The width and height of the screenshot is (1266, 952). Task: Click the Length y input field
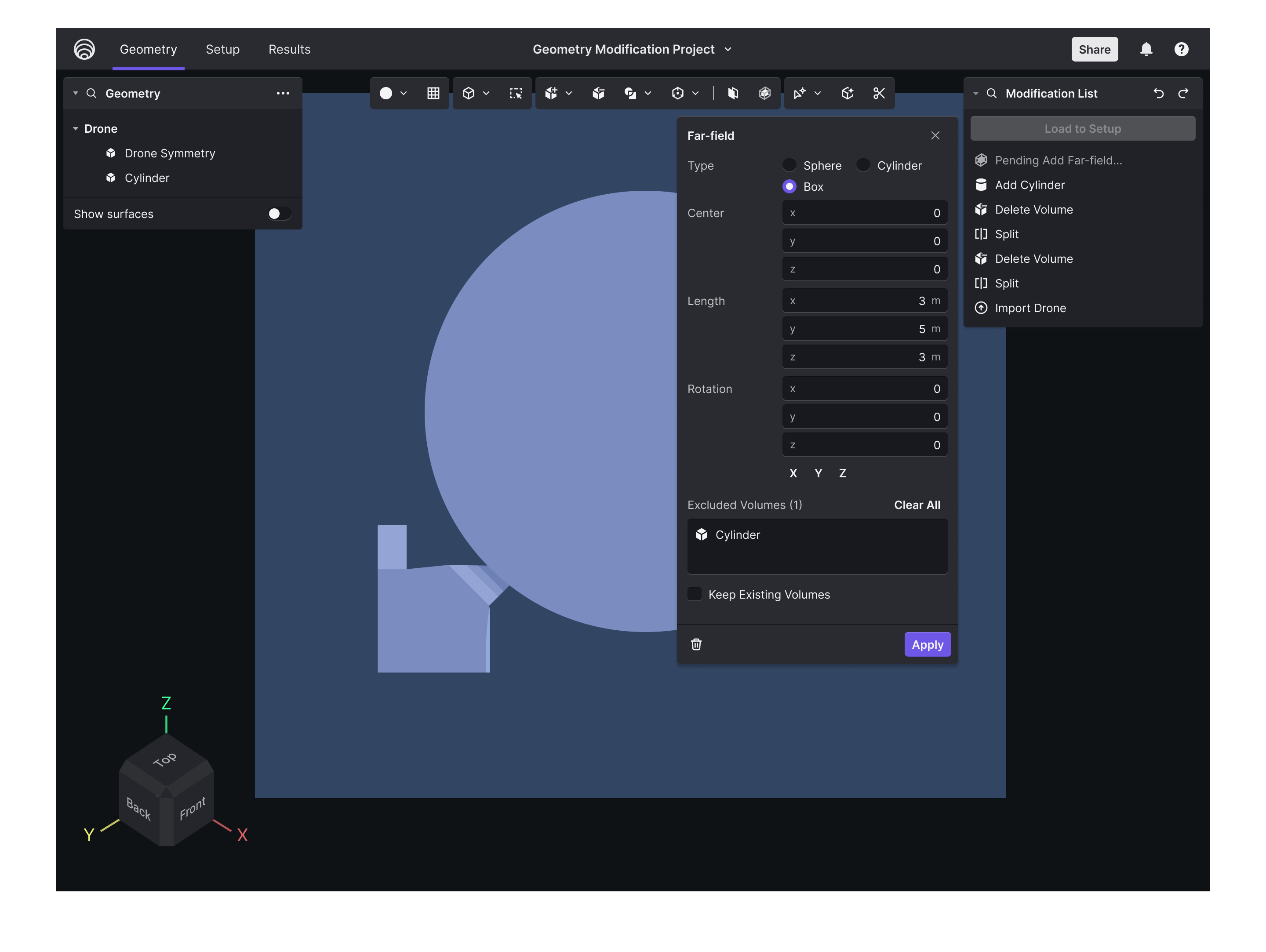click(x=865, y=329)
